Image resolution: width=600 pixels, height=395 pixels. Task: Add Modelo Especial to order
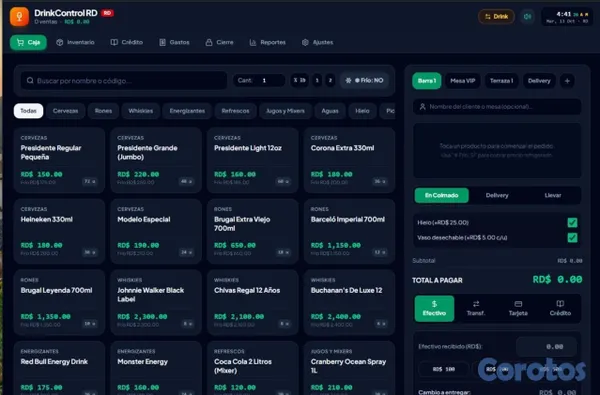pos(156,232)
